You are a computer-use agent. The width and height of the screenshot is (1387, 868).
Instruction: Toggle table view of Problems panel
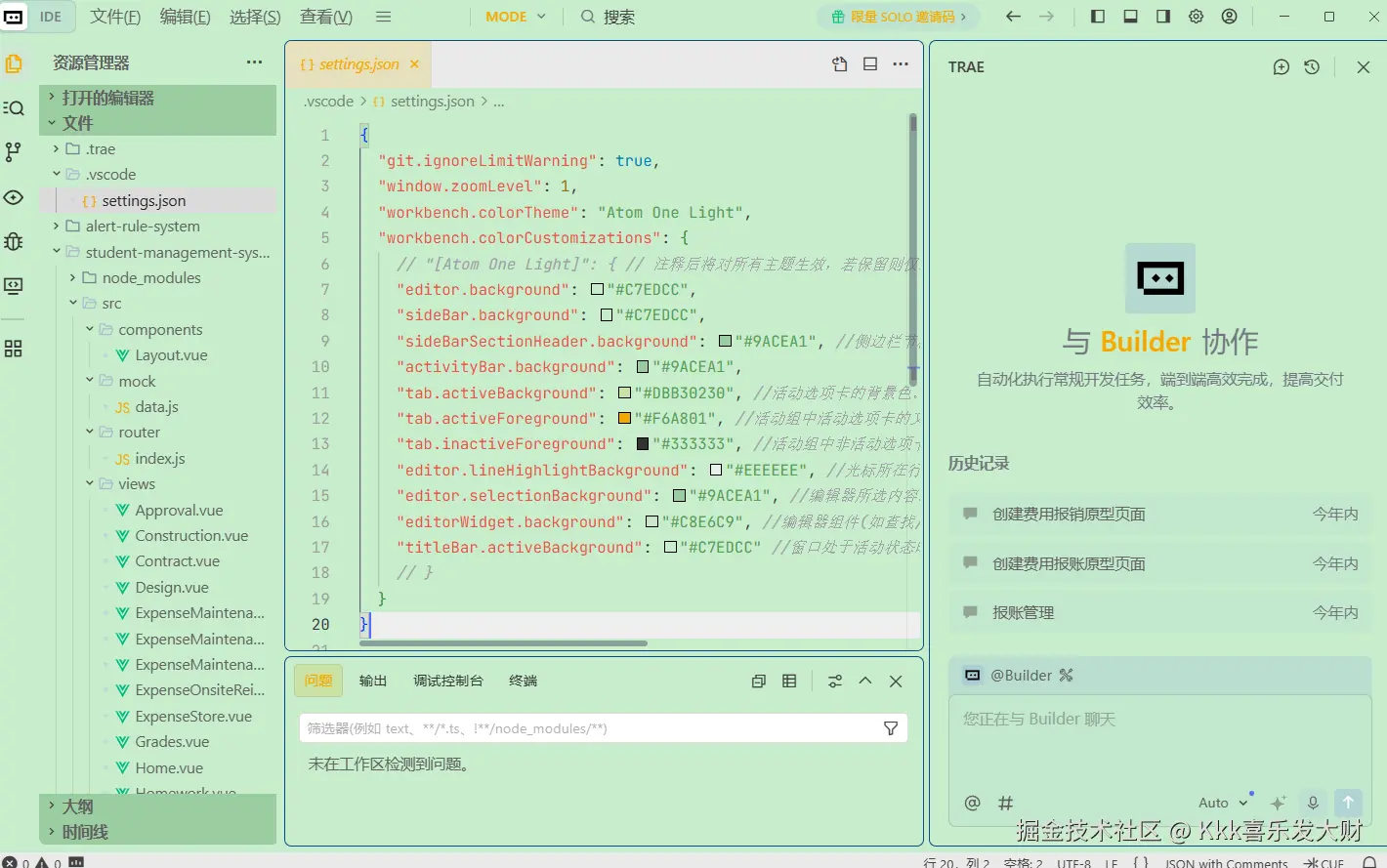(789, 682)
